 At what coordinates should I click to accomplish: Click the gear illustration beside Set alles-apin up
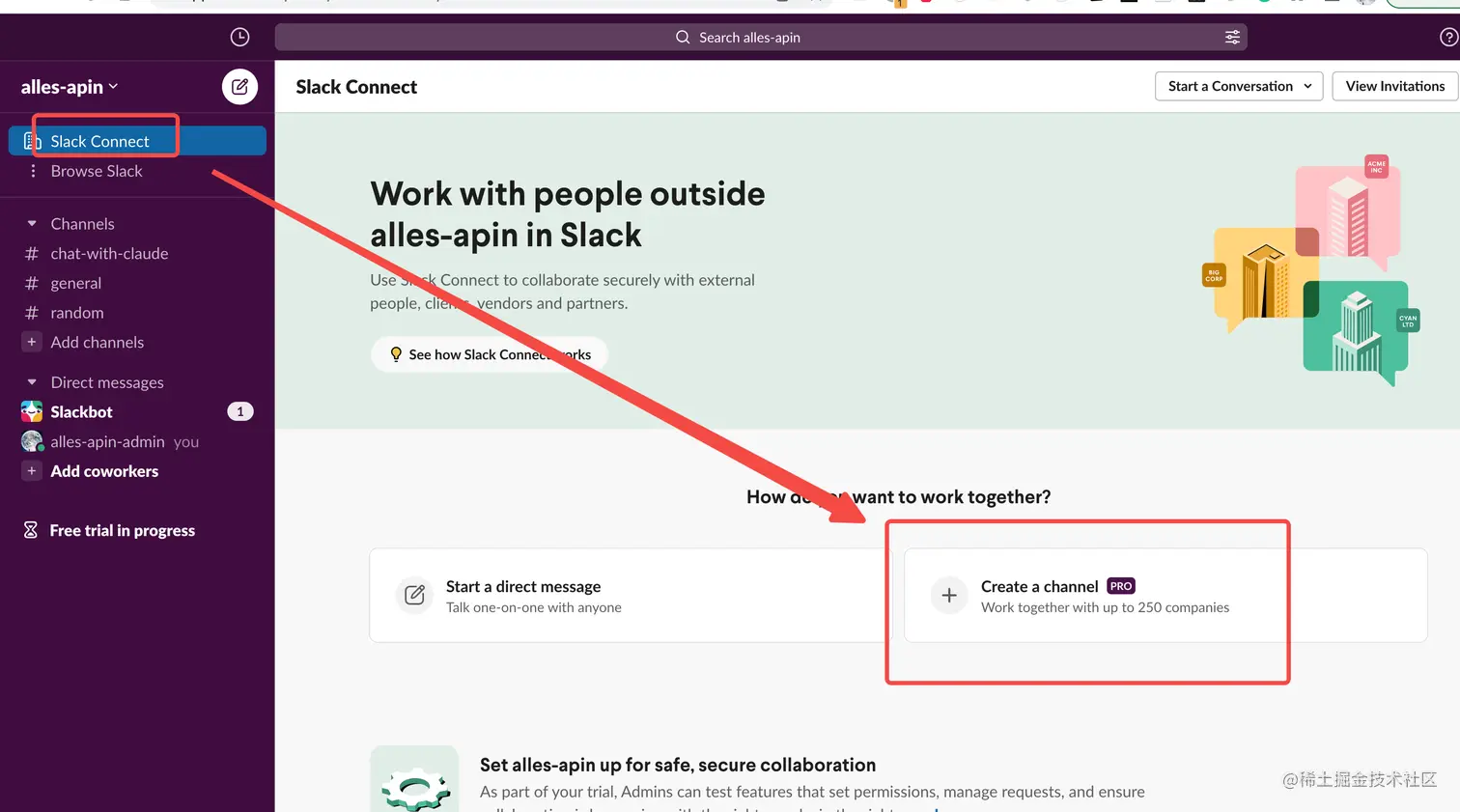coord(414,779)
